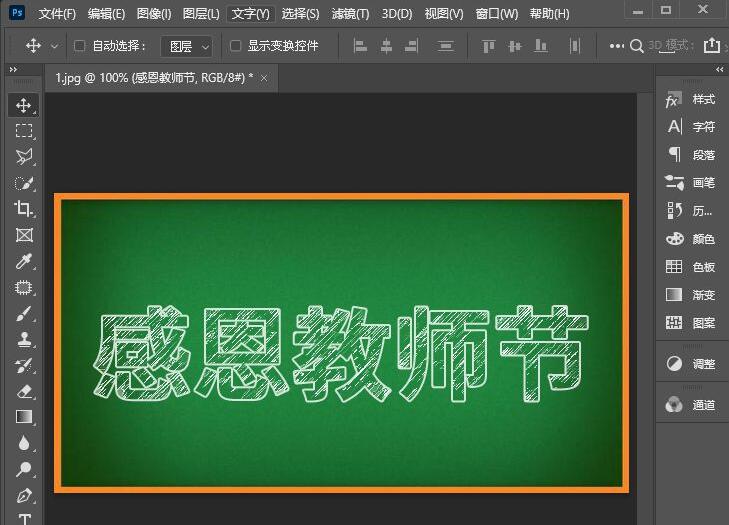
Task: Open the 文字(Y) menu
Action: click(251, 14)
